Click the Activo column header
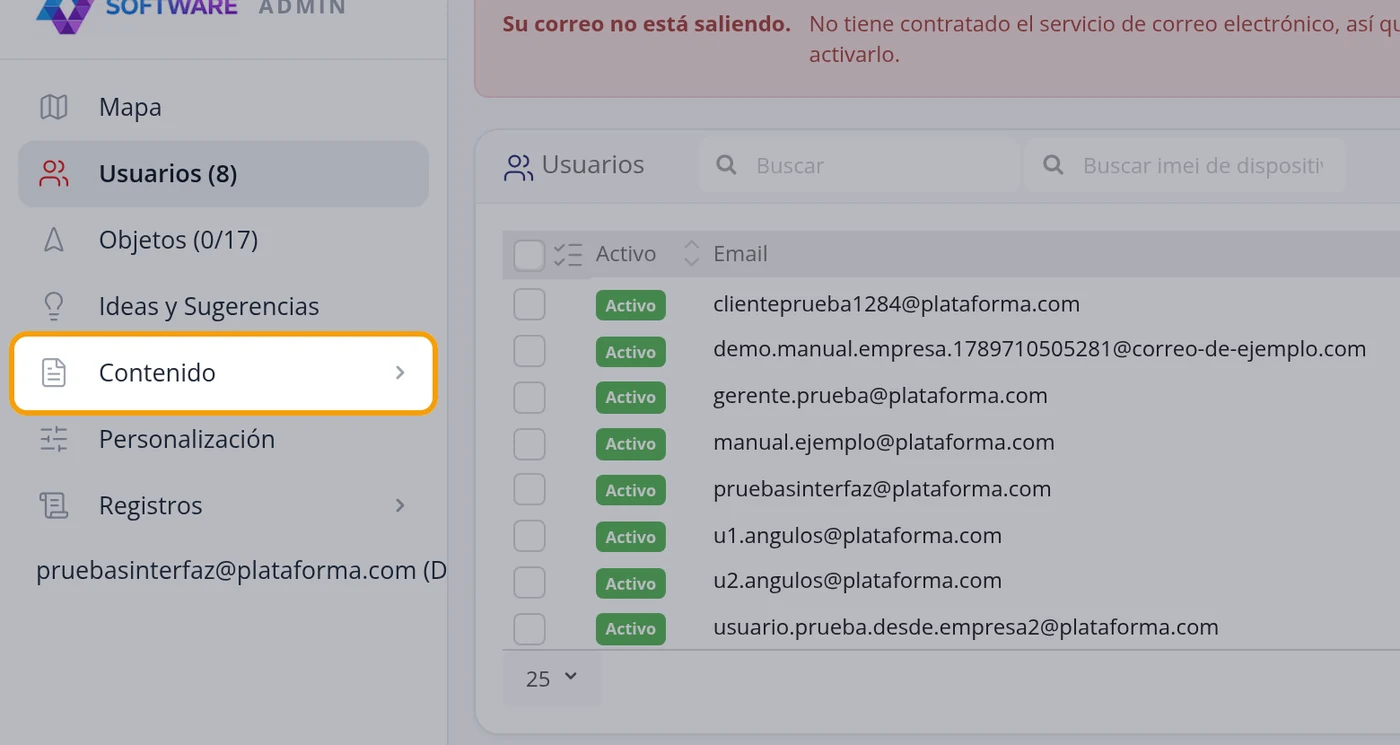Viewport: 1400px width, 745px height. [626, 254]
